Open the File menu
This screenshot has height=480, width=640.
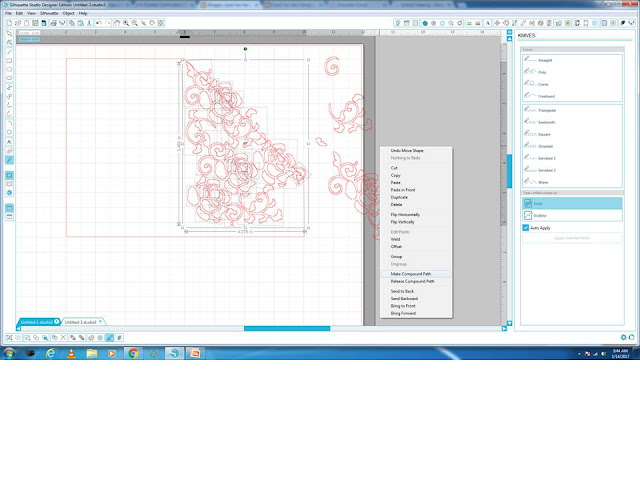coord(8,13)
